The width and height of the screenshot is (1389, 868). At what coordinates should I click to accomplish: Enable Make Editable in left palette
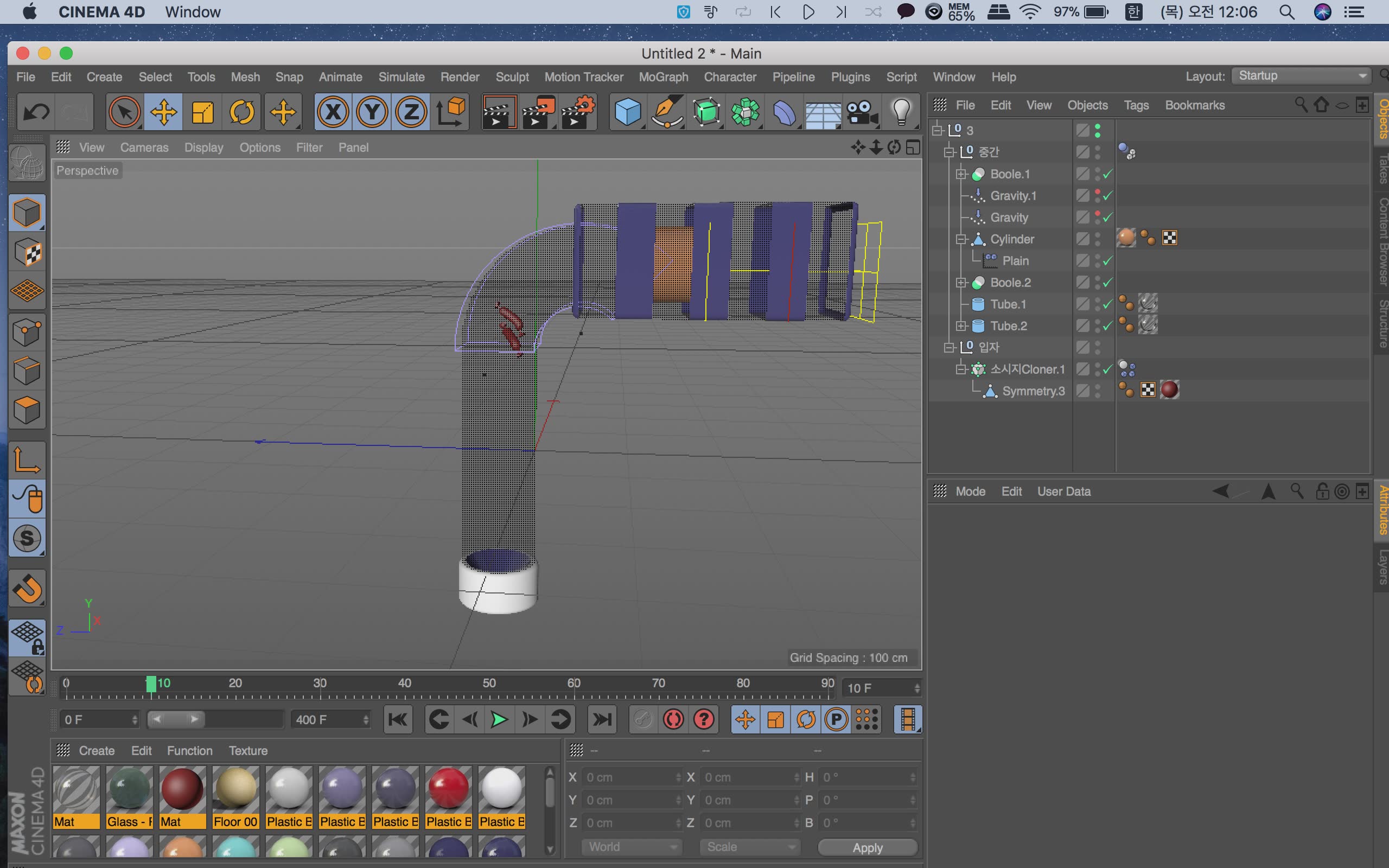tap(27, 163)
